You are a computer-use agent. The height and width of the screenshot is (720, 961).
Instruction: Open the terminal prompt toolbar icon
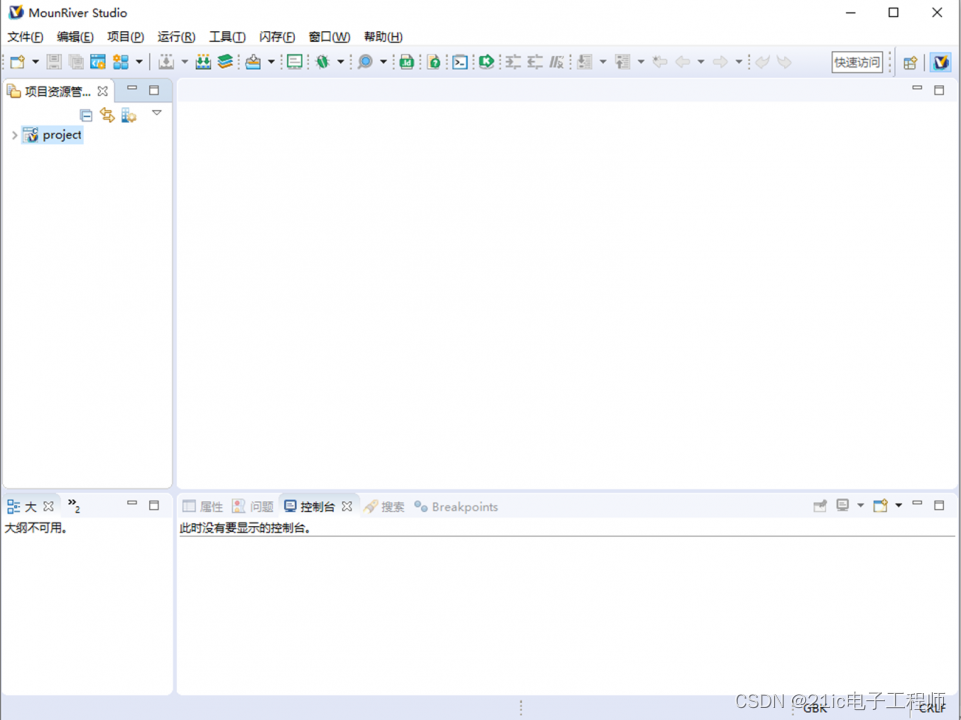pos(460,62)
